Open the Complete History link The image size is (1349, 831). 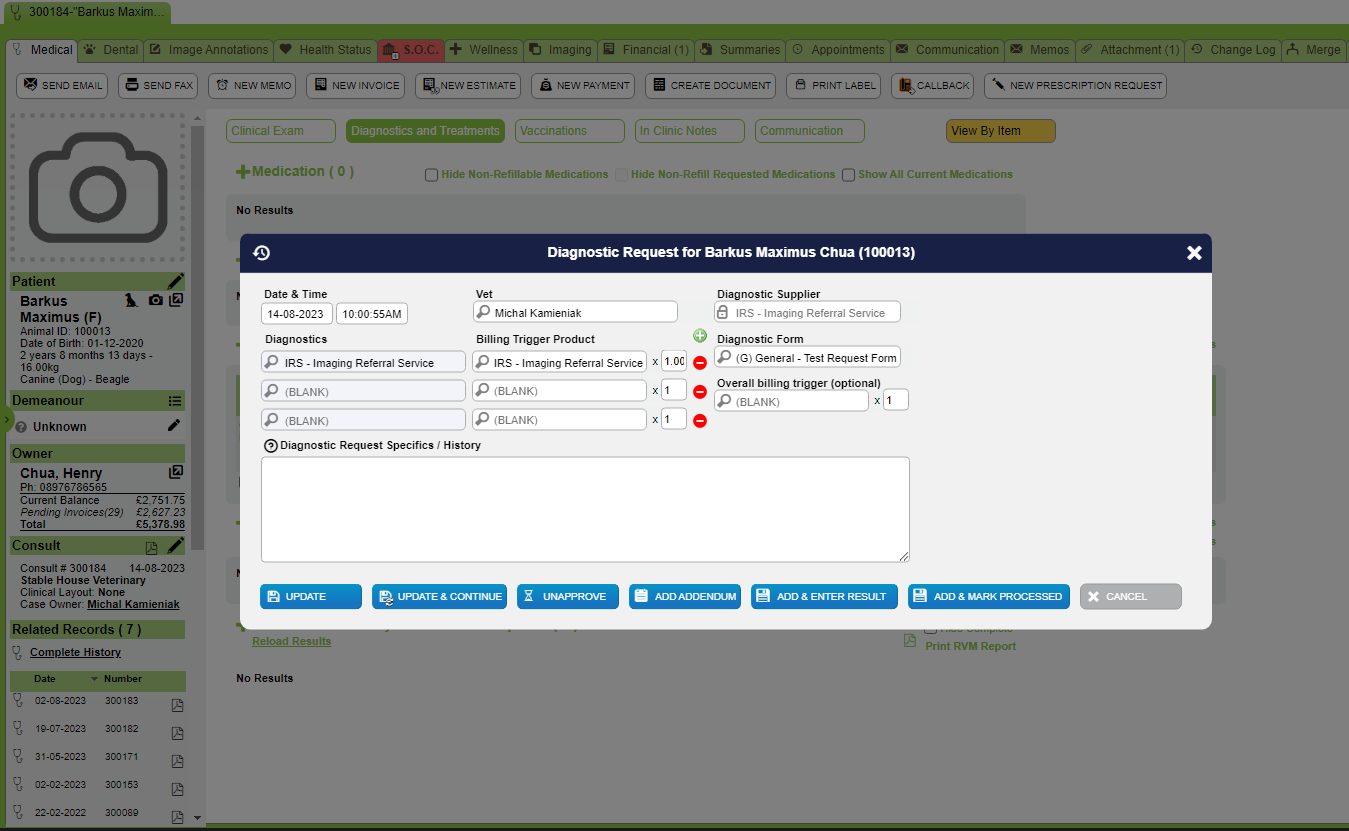click(x=75, y=652)
